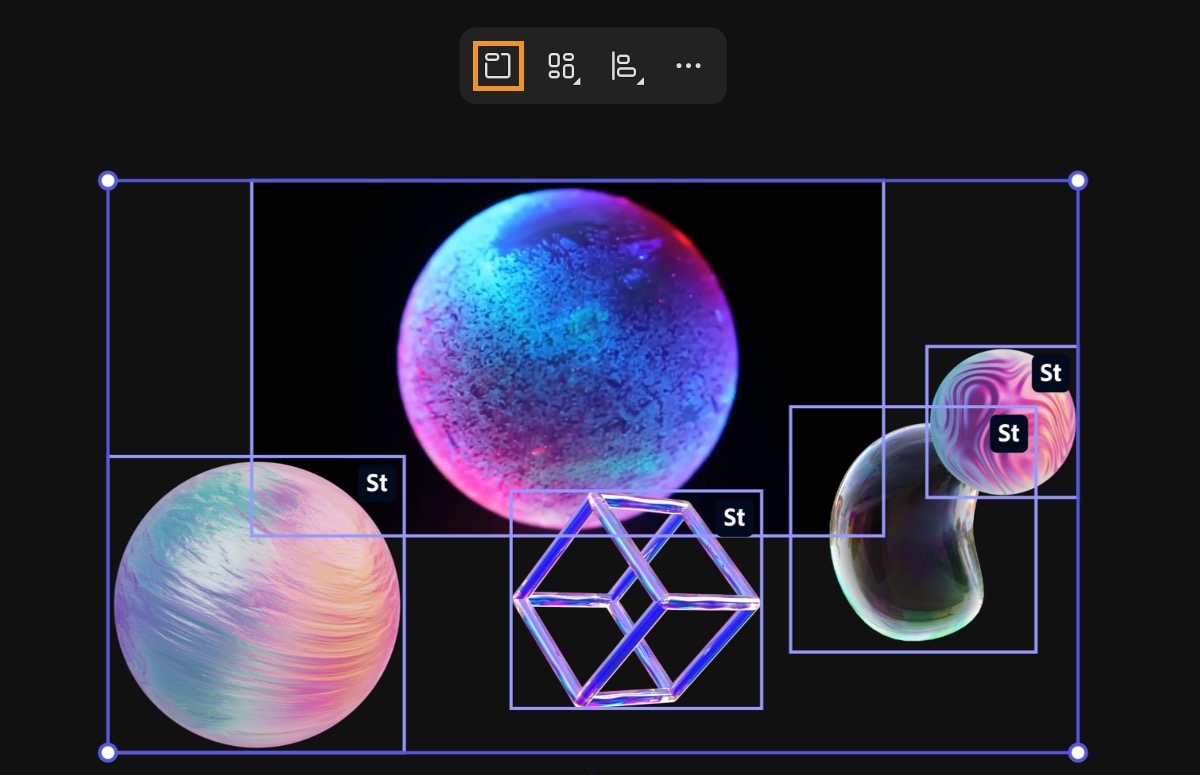Screen dimensions: 1200x775
Task: Click the highlighted artboard frame icon
Action: (498, 66)
